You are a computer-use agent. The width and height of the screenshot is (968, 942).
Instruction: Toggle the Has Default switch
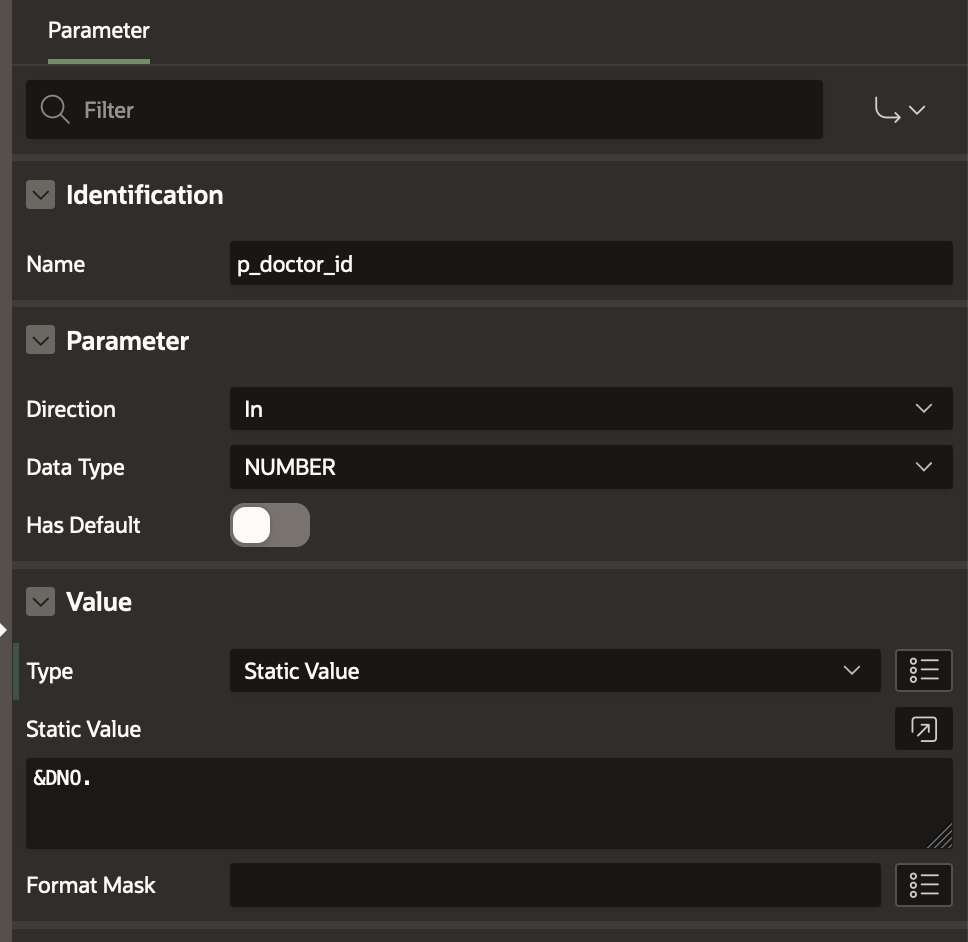[x=269, y=525]
